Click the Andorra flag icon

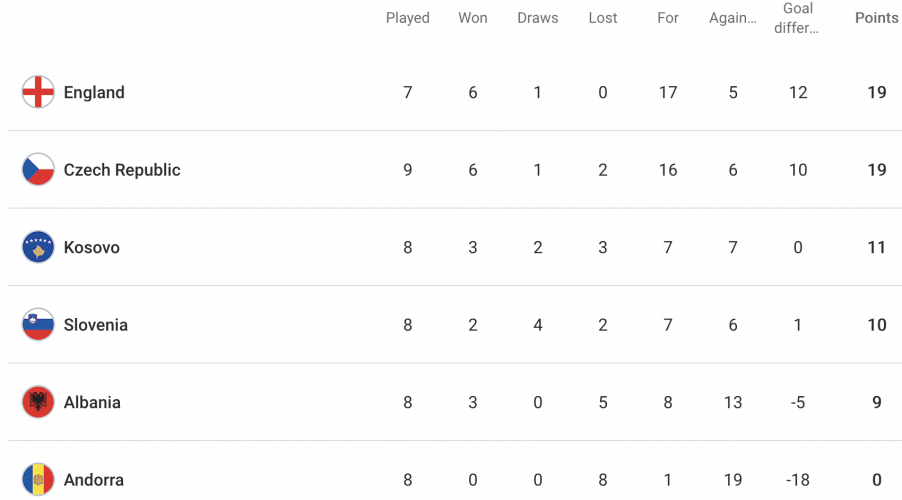[x=38, y=480]
